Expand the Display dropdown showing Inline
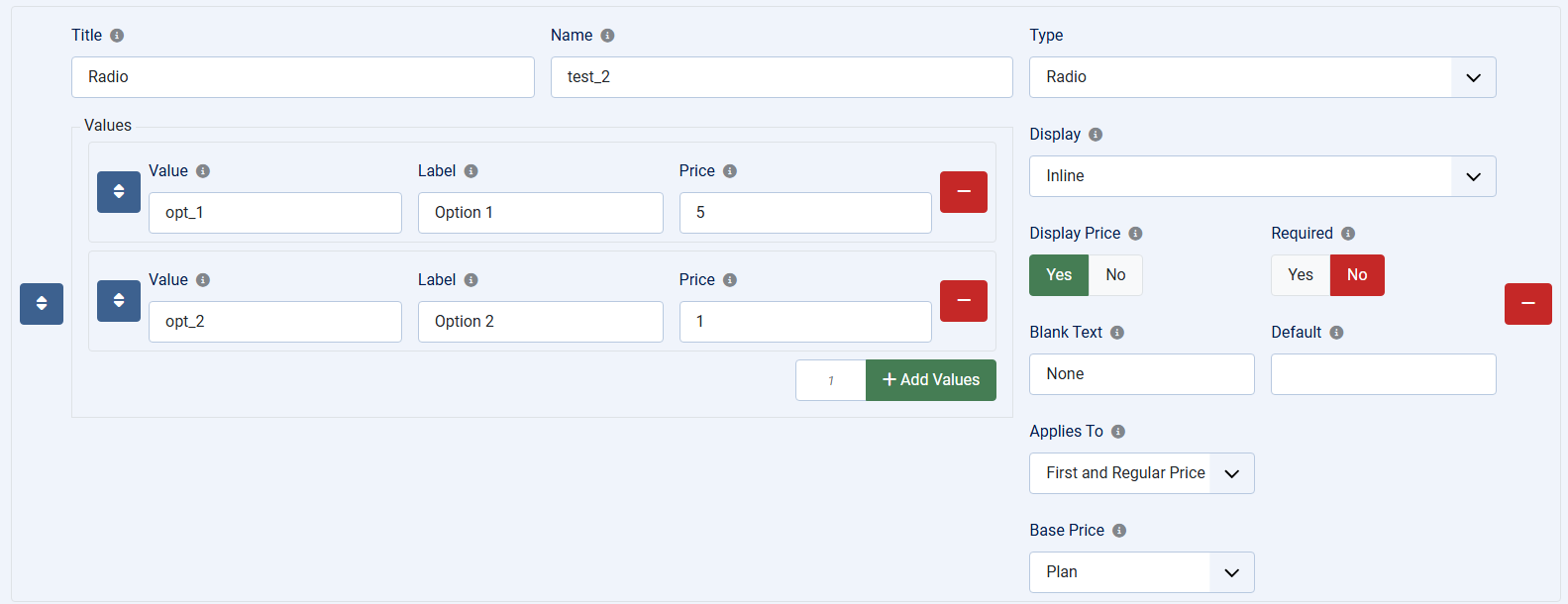The height and width of the screenshot is (604, 1568). [x=1263, y=176]
